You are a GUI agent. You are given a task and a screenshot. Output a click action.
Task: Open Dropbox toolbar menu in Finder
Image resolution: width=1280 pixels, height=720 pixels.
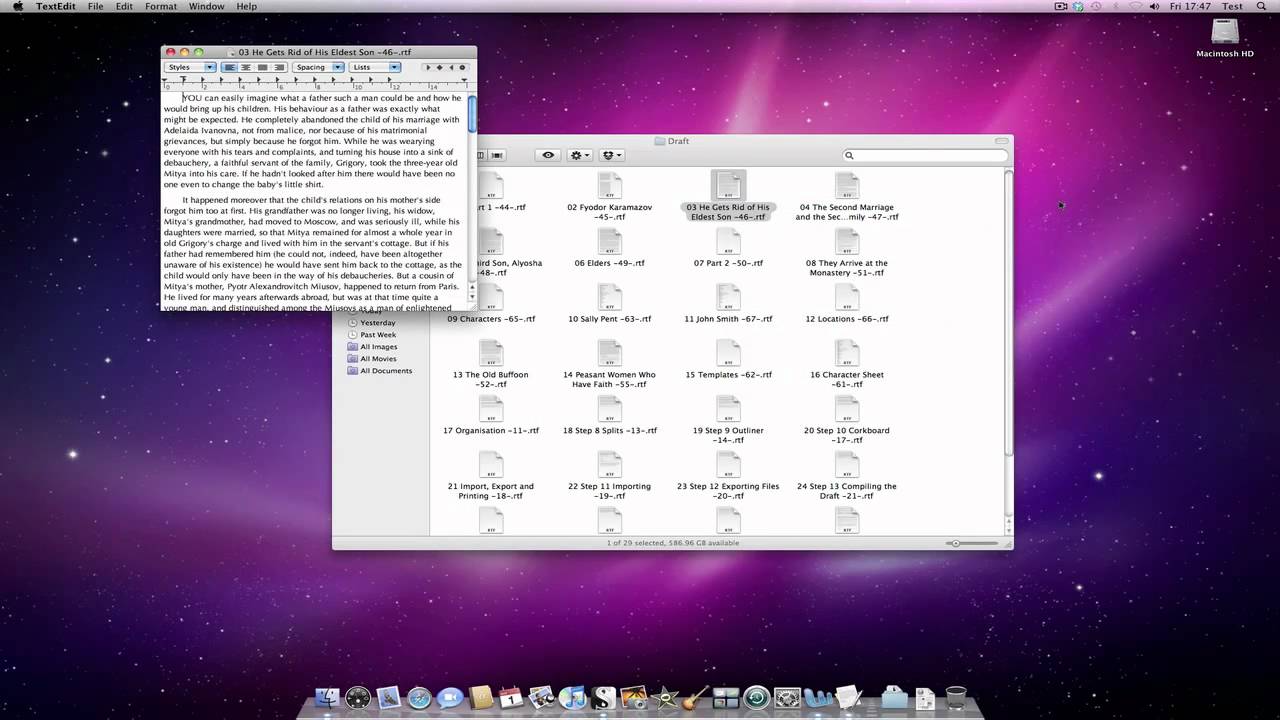coord(611,155)
